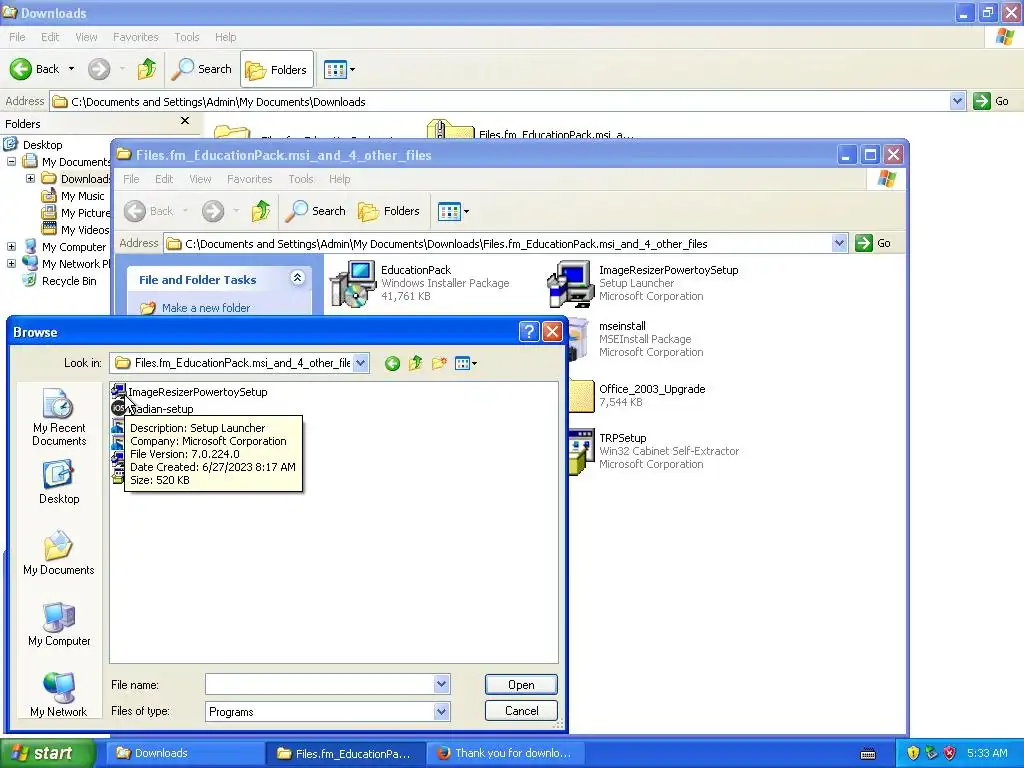Viewport: 1024px width, 768px height.
Task: Click Go button in Downloads address bar
Action: pos(991,101)
